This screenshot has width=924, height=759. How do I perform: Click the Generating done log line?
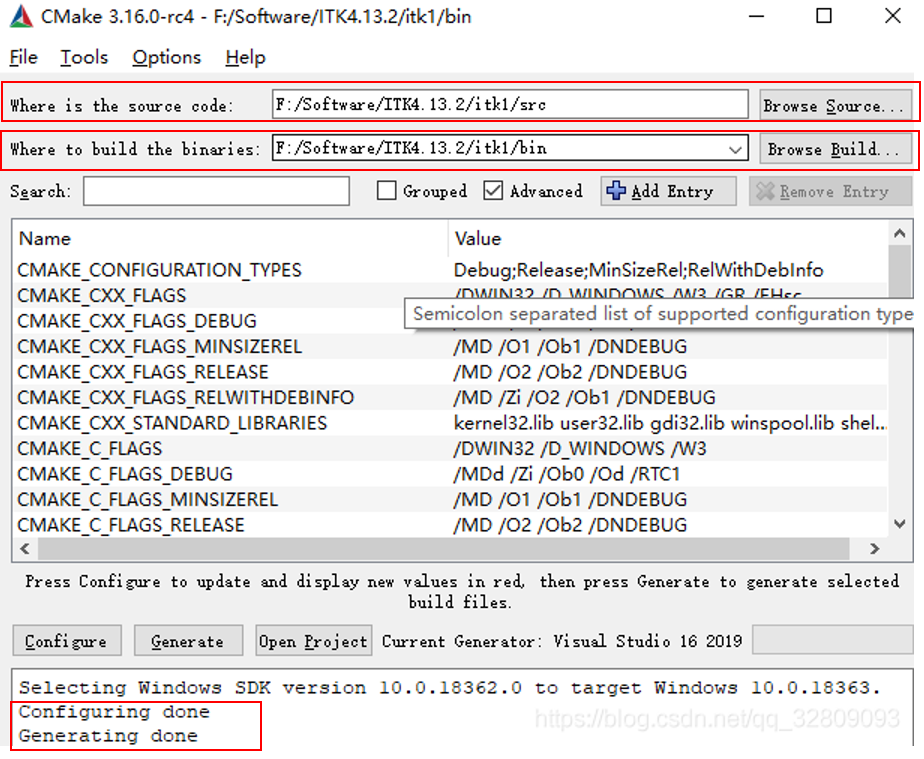[x=108, y=735]
